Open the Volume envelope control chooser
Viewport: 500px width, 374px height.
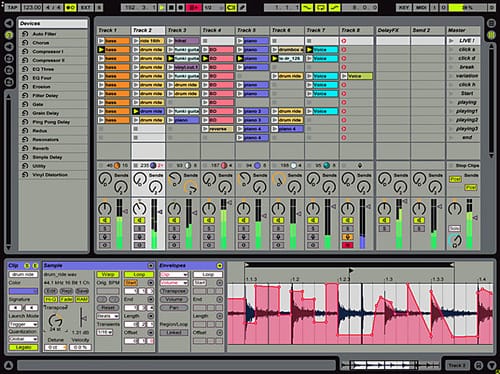pos(174,283)
